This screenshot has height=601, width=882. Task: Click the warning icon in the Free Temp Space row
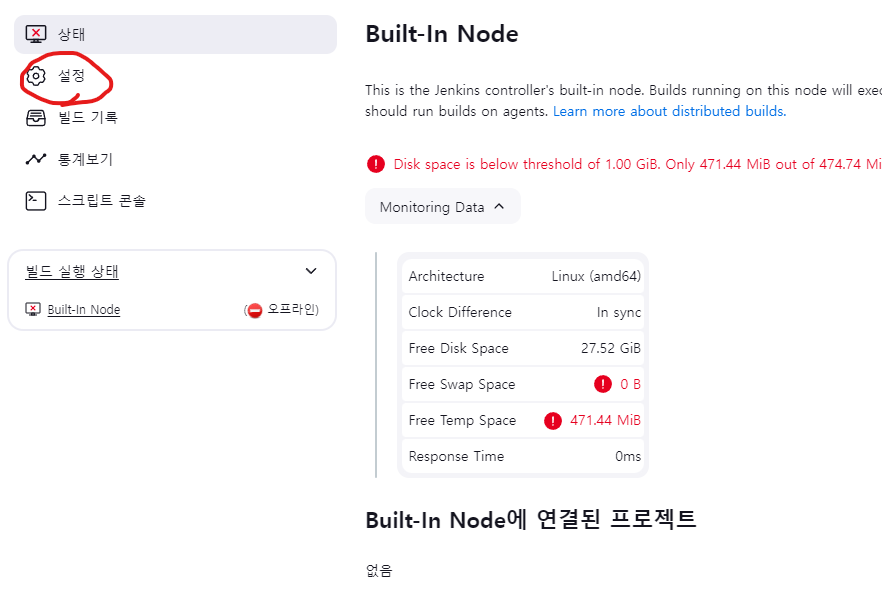click(553, 420)
